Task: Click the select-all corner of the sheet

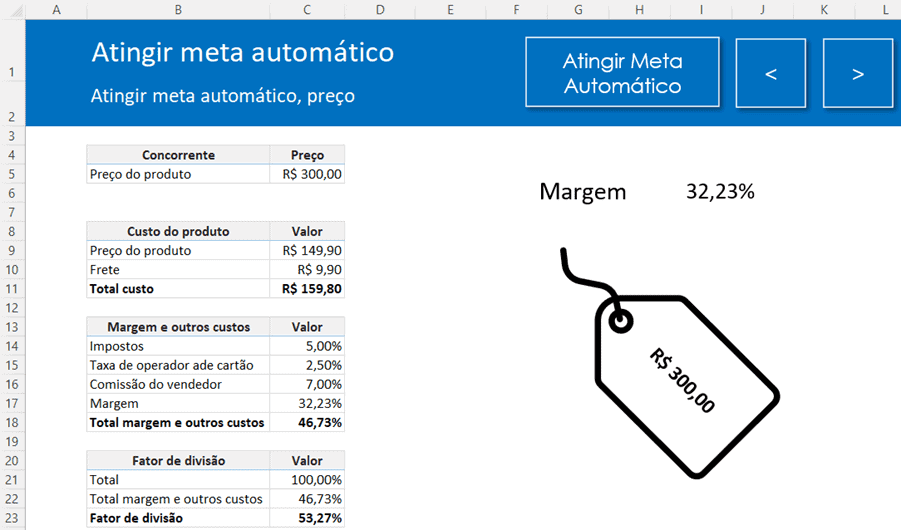Action: pyautogui.click(x=12, y=9)
